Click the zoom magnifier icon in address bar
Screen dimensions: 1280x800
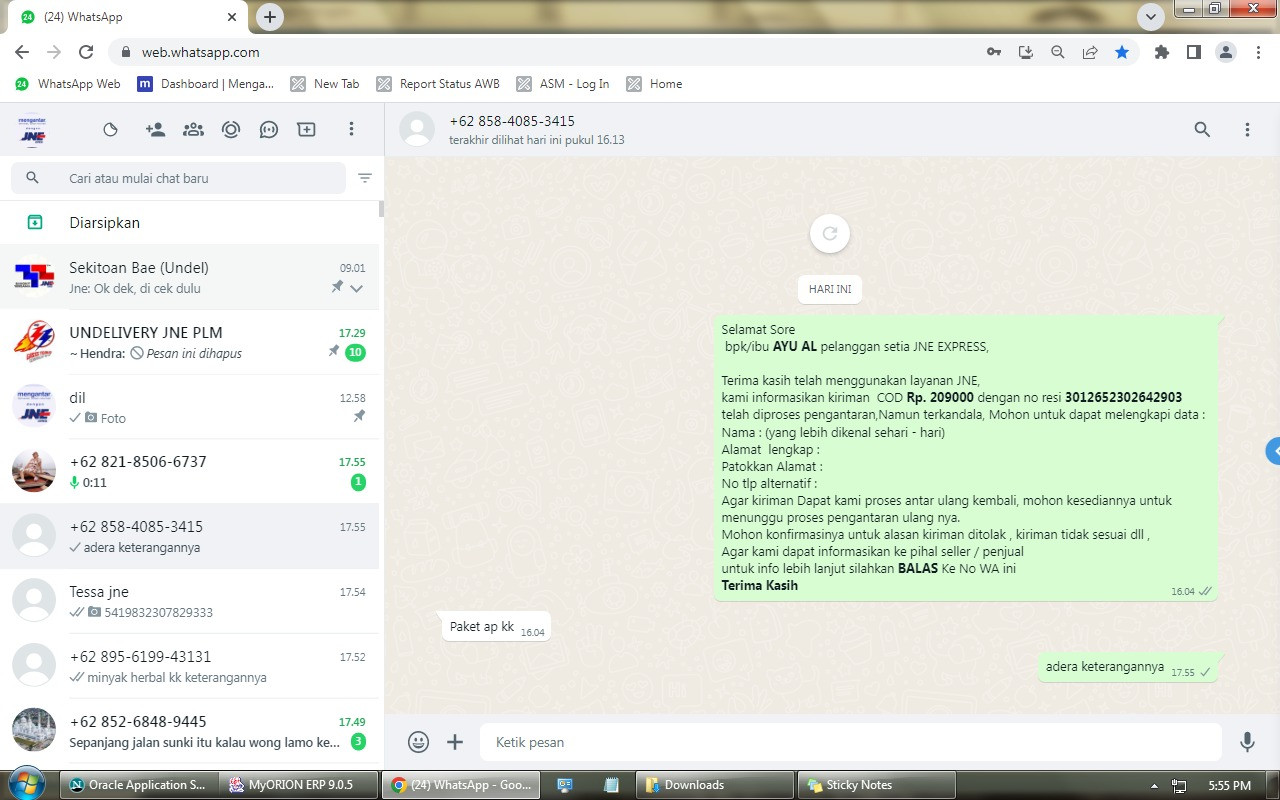1058,52
